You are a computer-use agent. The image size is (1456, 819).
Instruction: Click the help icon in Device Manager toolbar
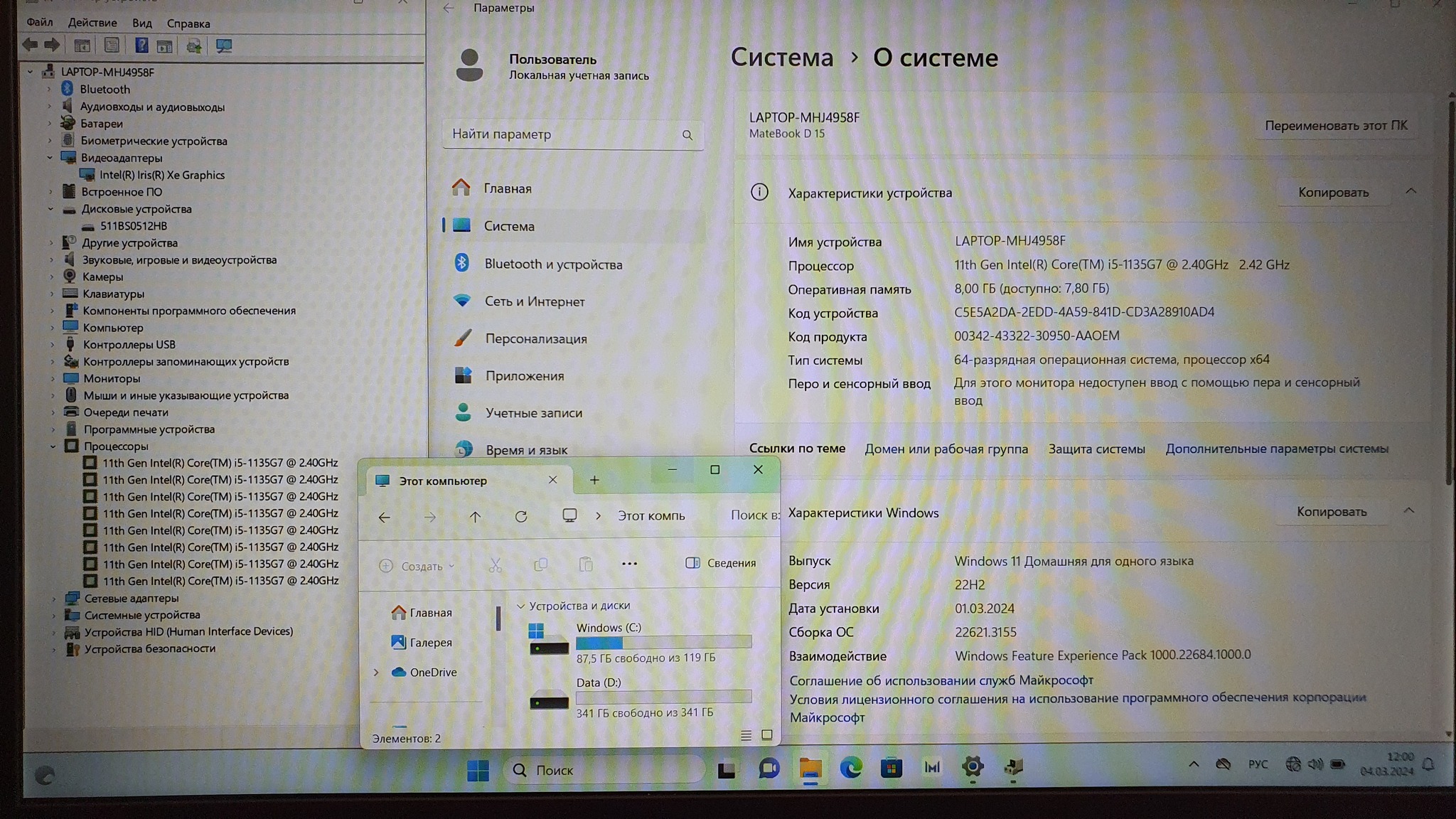tap(141, 46)
